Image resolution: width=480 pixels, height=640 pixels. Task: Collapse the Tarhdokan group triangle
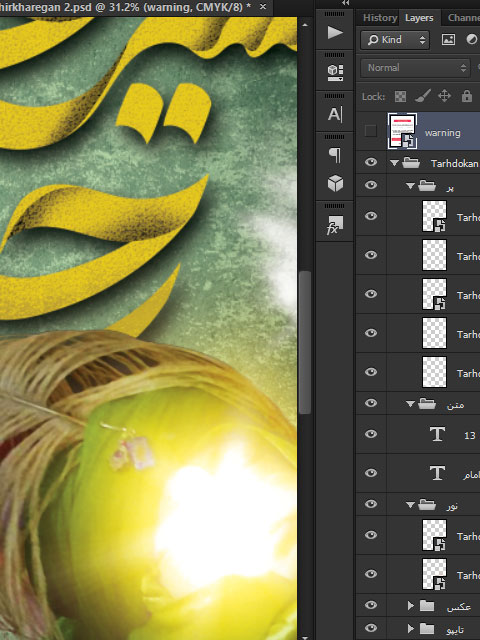click(394, 163)
